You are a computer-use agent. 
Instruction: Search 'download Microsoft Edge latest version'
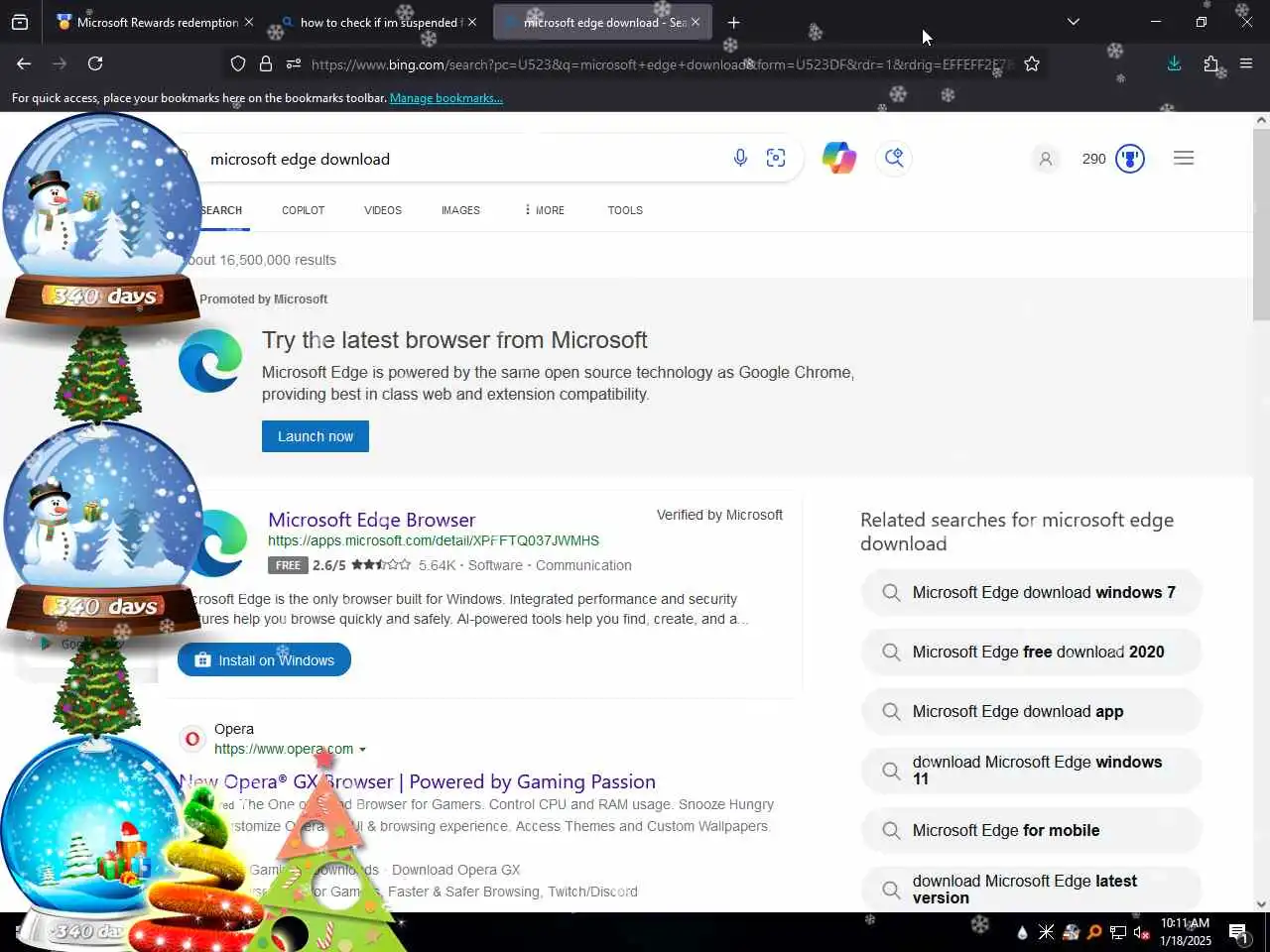click(1032, 890)
